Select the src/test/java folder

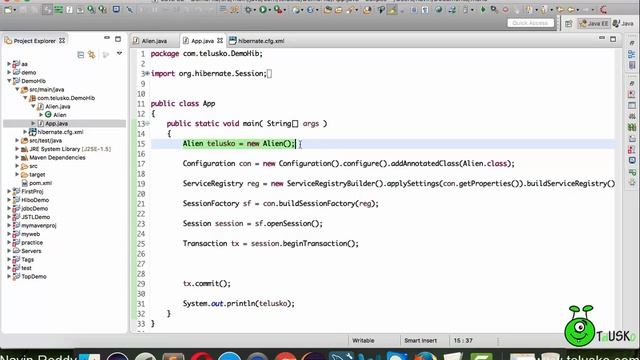tap(45, 140)
